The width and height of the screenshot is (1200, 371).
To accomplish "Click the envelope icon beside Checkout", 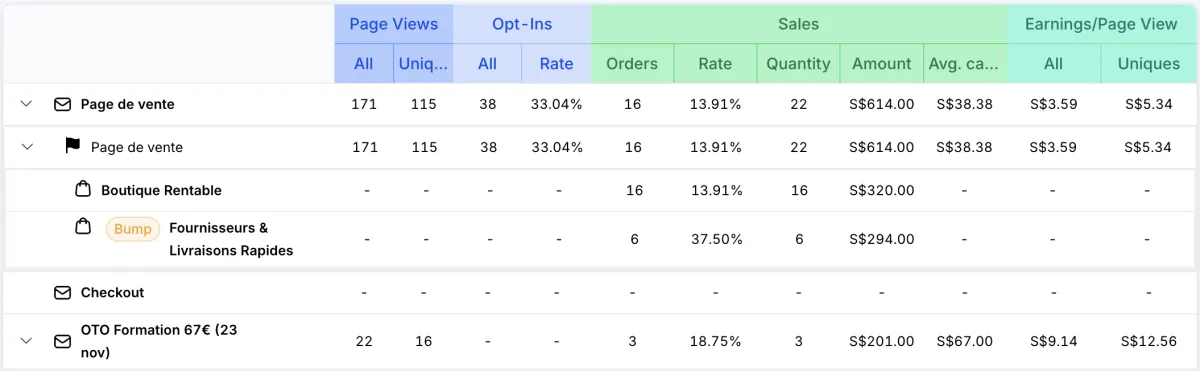I will [62, 292].
